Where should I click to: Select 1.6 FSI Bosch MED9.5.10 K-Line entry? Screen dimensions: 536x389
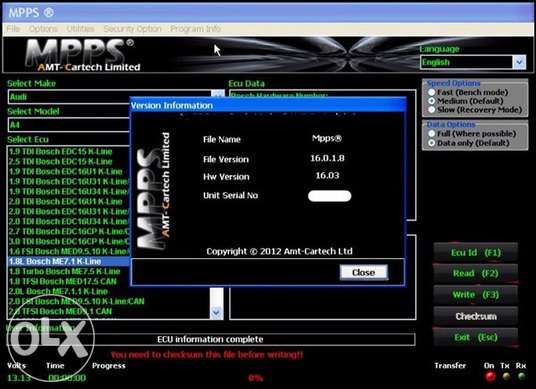[x=68, y=251]
